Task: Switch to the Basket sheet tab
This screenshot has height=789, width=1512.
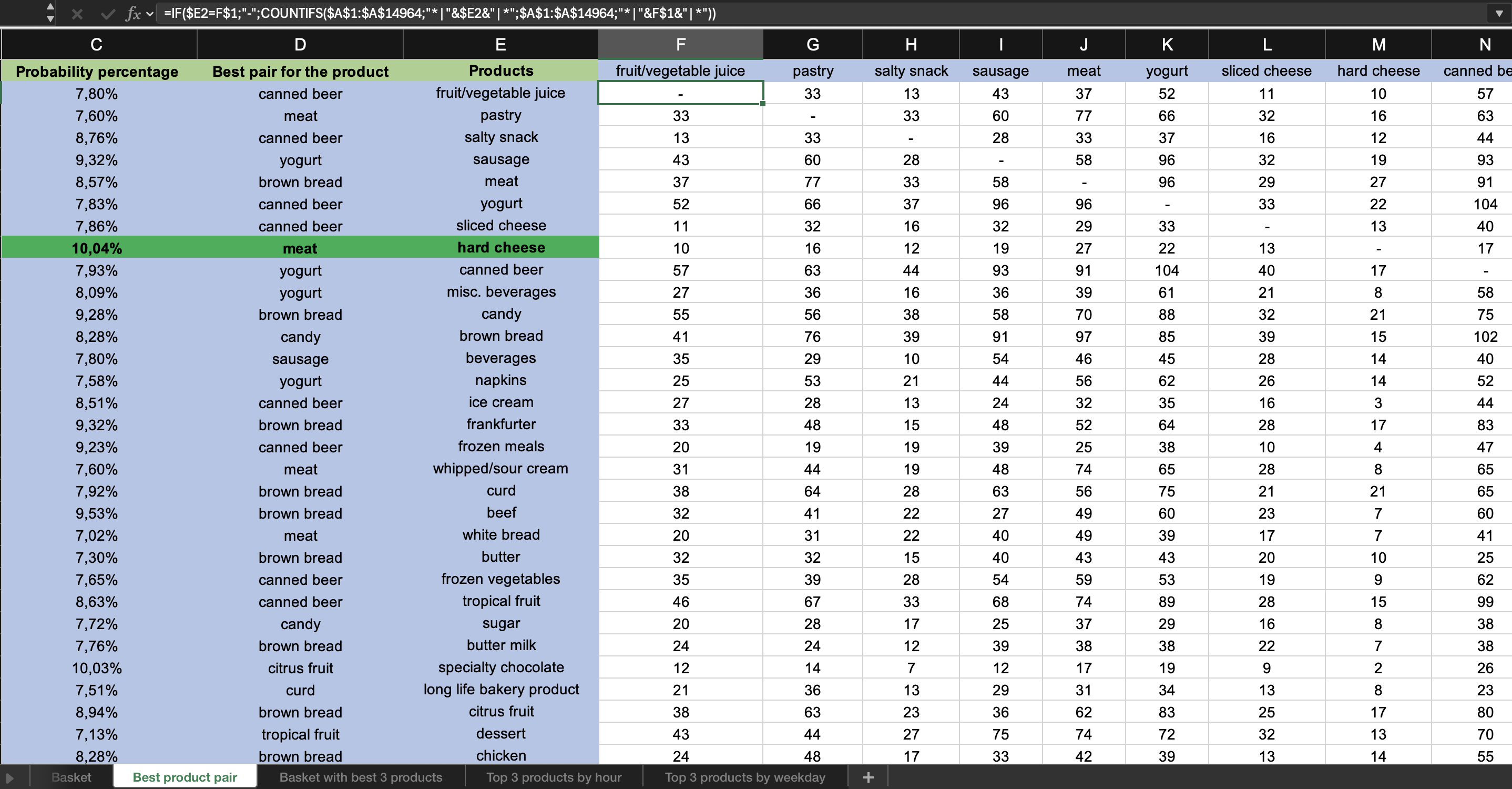Action: pos(71,777)
